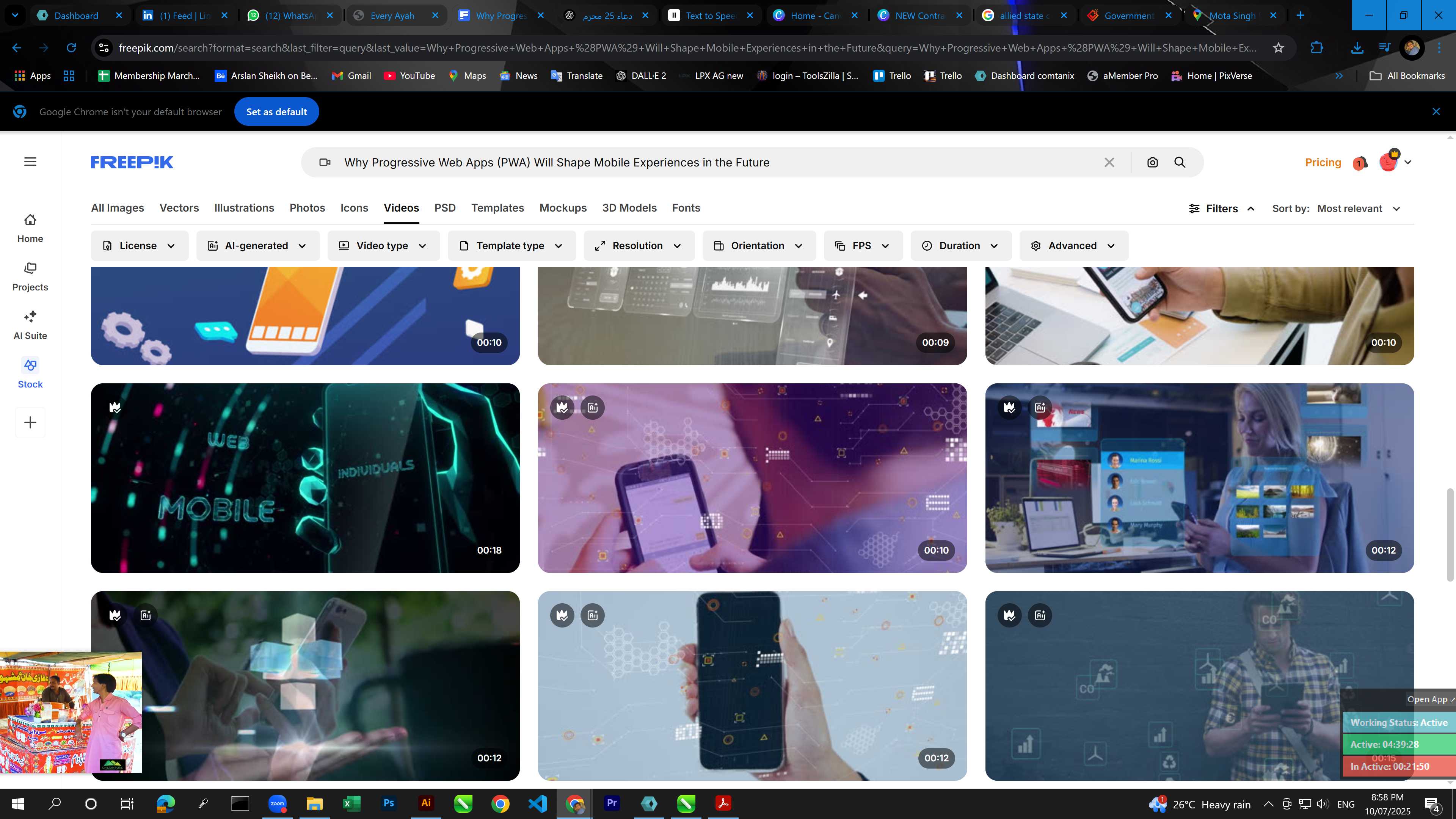Select Stock in left sidebar

[x=30, y=373]
